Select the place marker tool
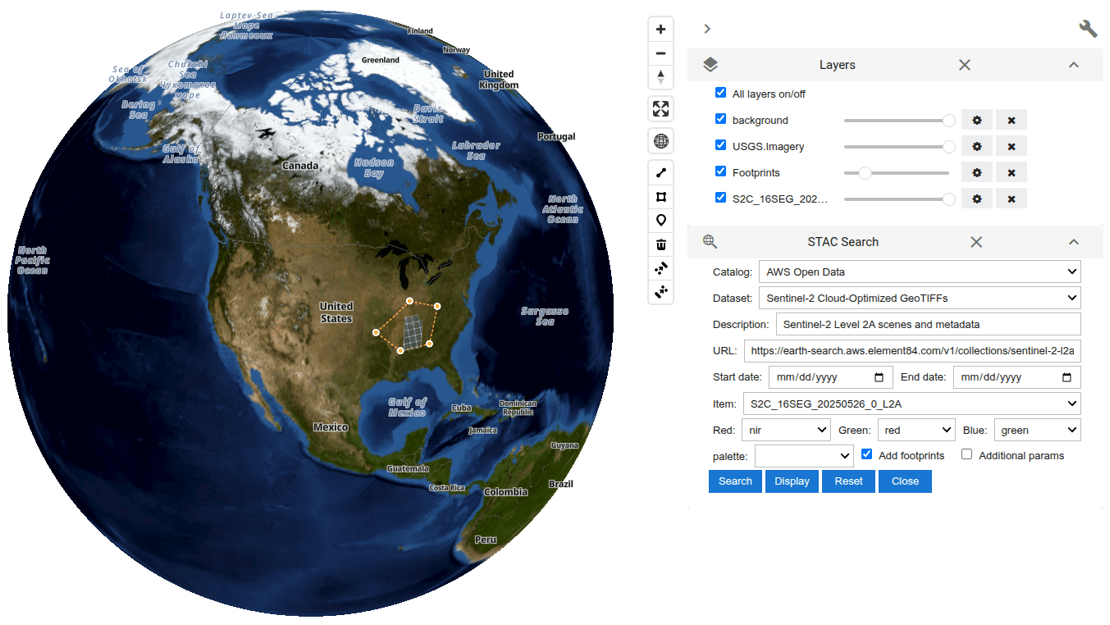This screenshot has height=625, width=1110. coord(661,221)
